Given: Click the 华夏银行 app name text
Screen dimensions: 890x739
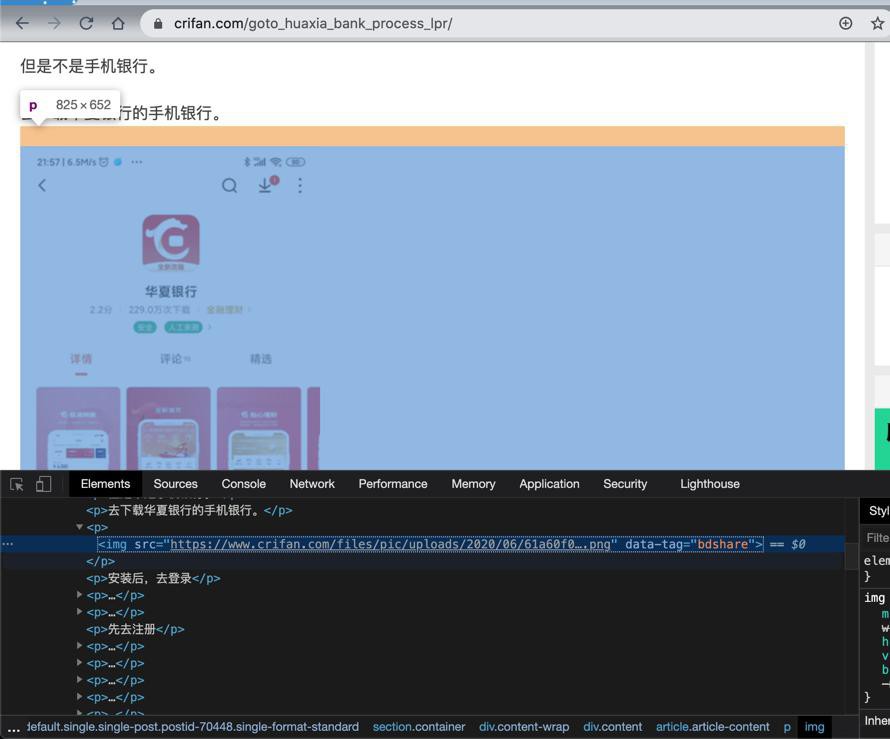Looking at the screenshot, I should pyautogui.click(x=171, y=292).
